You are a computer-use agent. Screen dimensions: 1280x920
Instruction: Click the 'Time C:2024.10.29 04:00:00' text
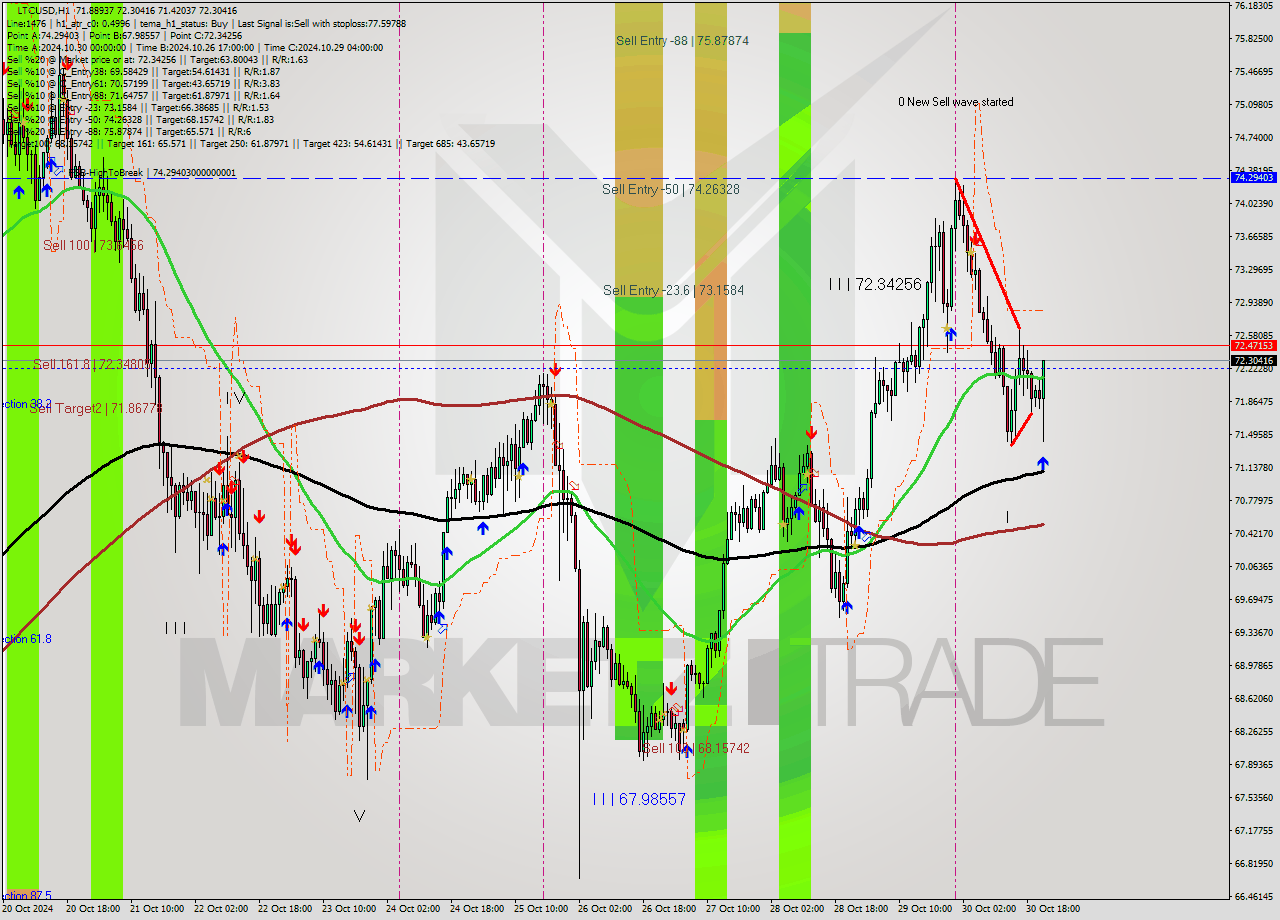pyautogui.click(x=322, y=46)
